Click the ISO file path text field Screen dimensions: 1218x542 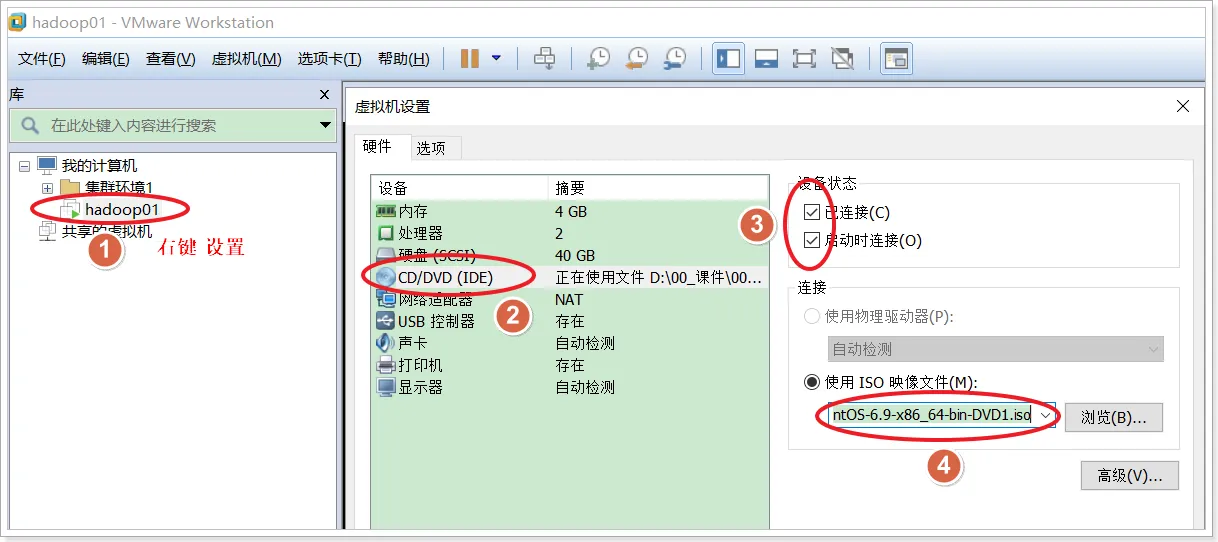coord(932,415)
